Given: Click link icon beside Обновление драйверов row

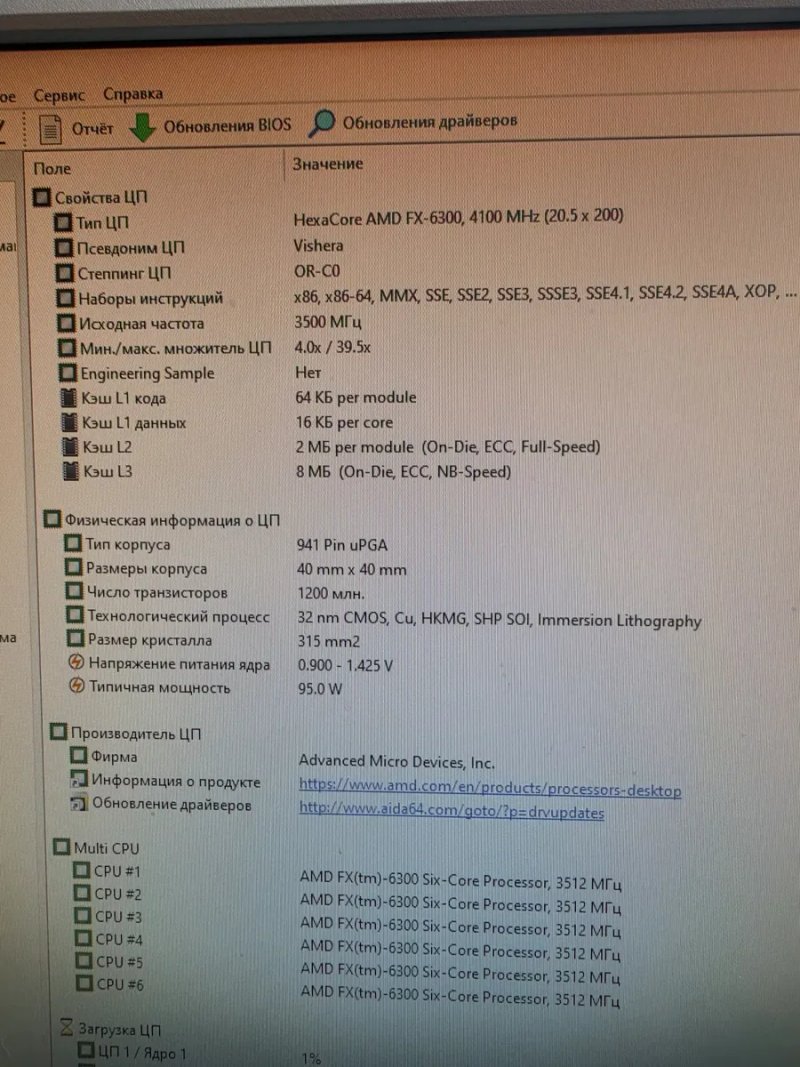Looking at the screenshot, I should point(80,803).
